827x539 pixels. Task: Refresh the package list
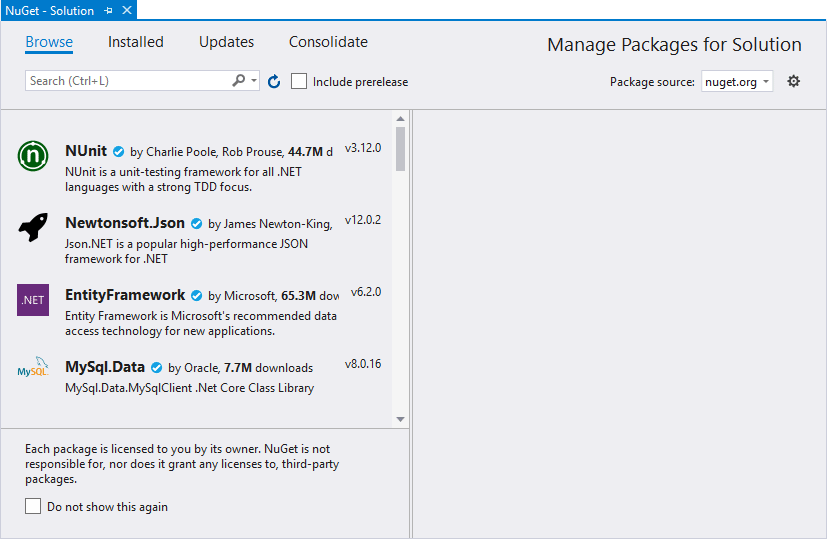274,82
